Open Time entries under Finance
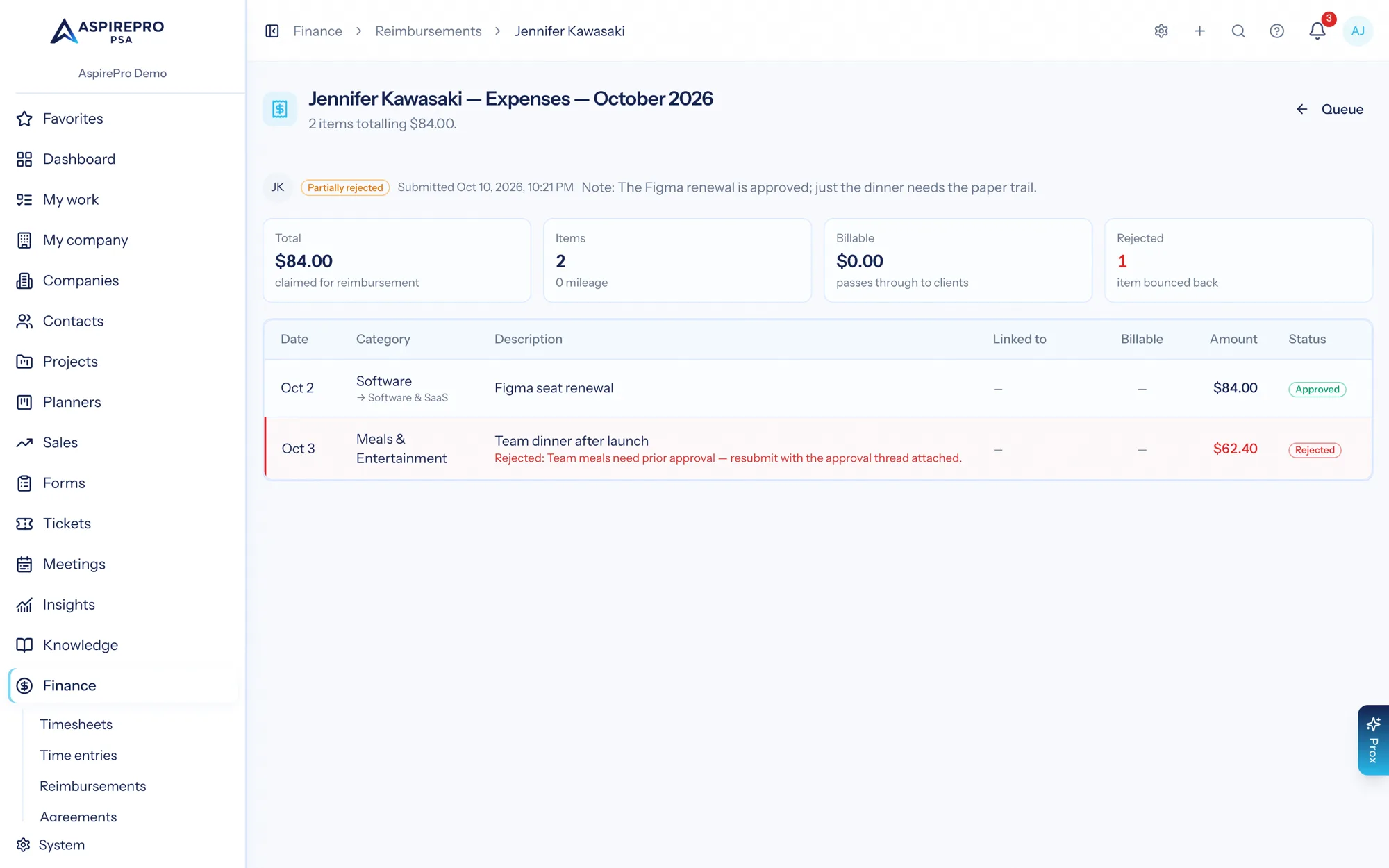This screenshot has width=1389, height=868. point(78,755)
